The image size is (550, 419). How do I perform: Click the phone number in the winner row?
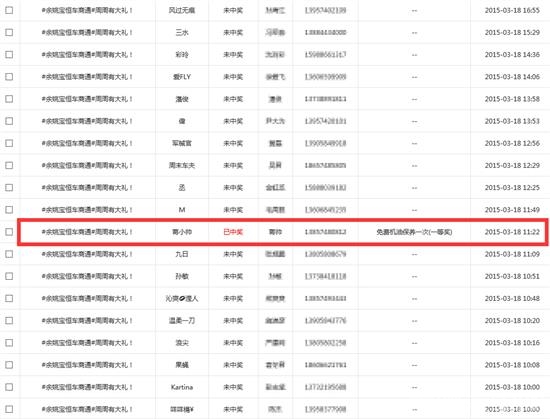point(325,232)
